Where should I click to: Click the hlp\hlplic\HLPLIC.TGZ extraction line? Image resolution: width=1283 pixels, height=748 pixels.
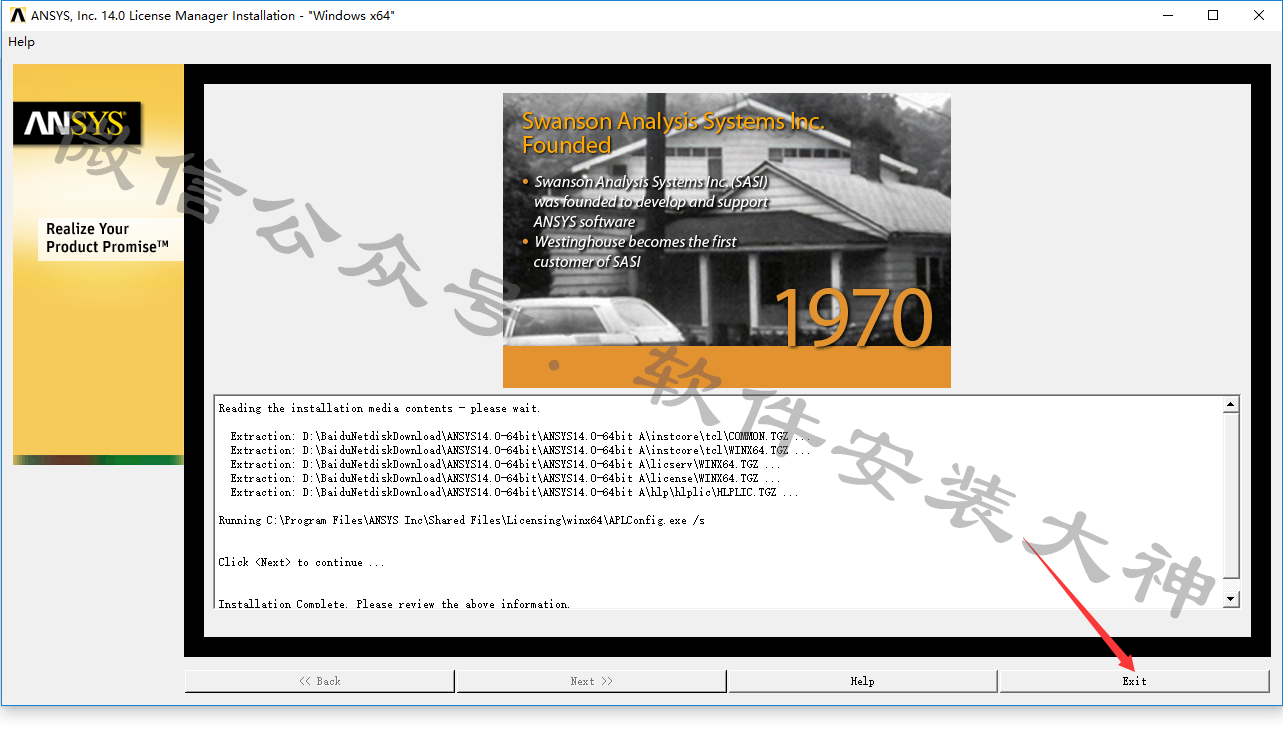click(514, 492)
